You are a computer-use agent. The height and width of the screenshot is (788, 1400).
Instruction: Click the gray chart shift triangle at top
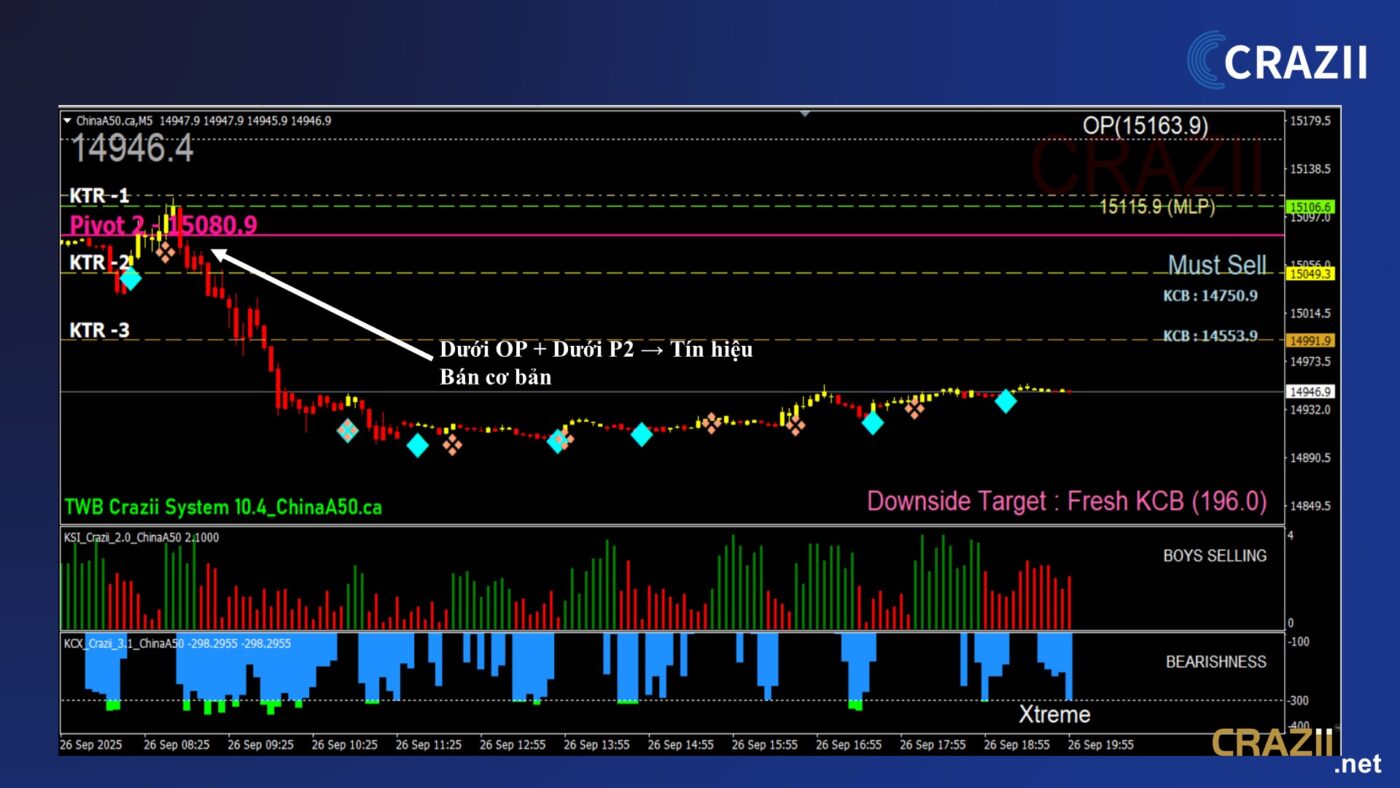pos(805,114)
